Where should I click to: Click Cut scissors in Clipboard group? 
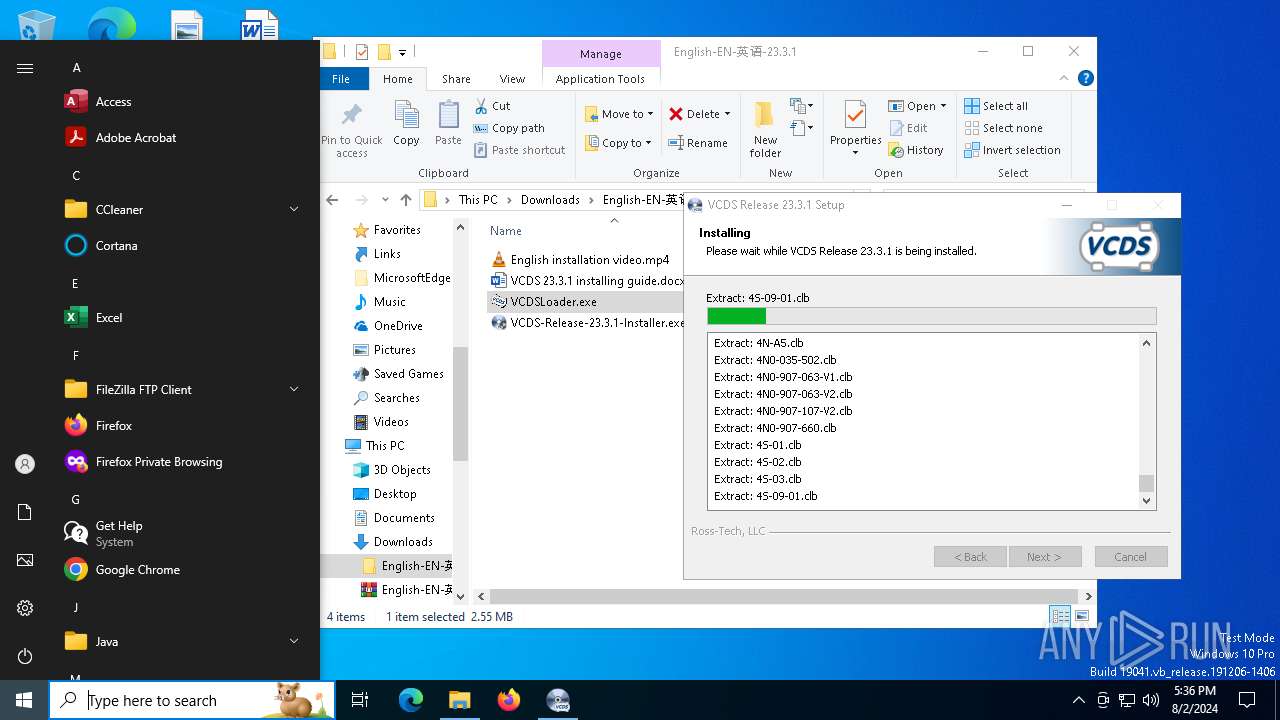(x=492, y=106)
